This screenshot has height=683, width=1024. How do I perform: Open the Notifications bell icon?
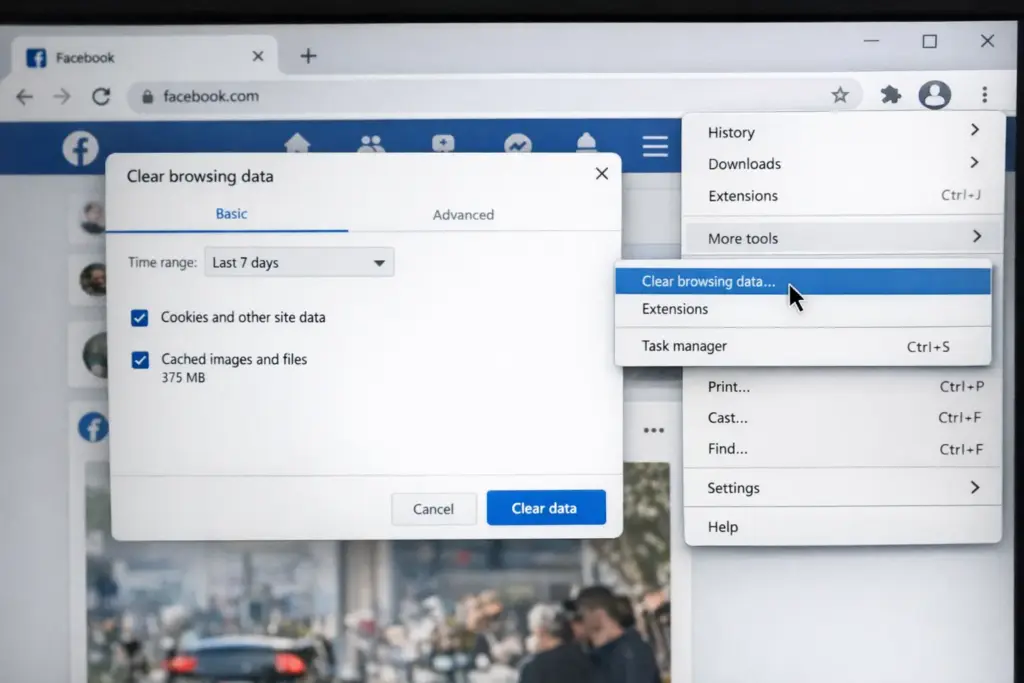[x=586, y=144]
